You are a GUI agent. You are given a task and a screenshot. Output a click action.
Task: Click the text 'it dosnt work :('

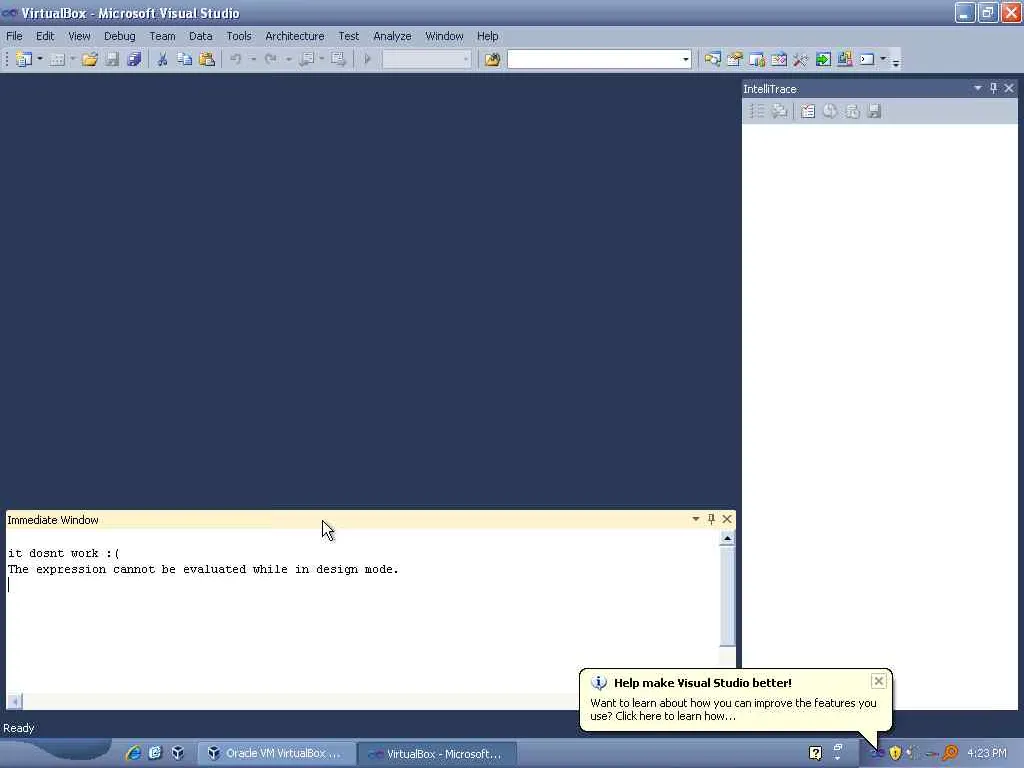(x=63, y=553)
